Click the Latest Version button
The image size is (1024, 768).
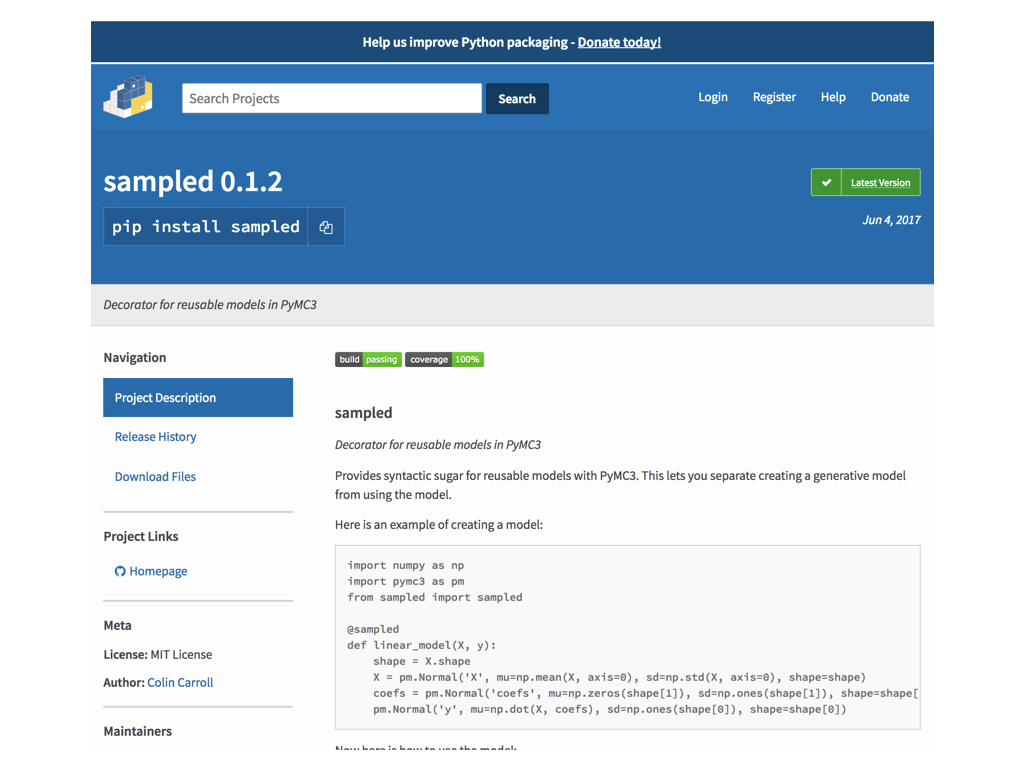[866, 182]
